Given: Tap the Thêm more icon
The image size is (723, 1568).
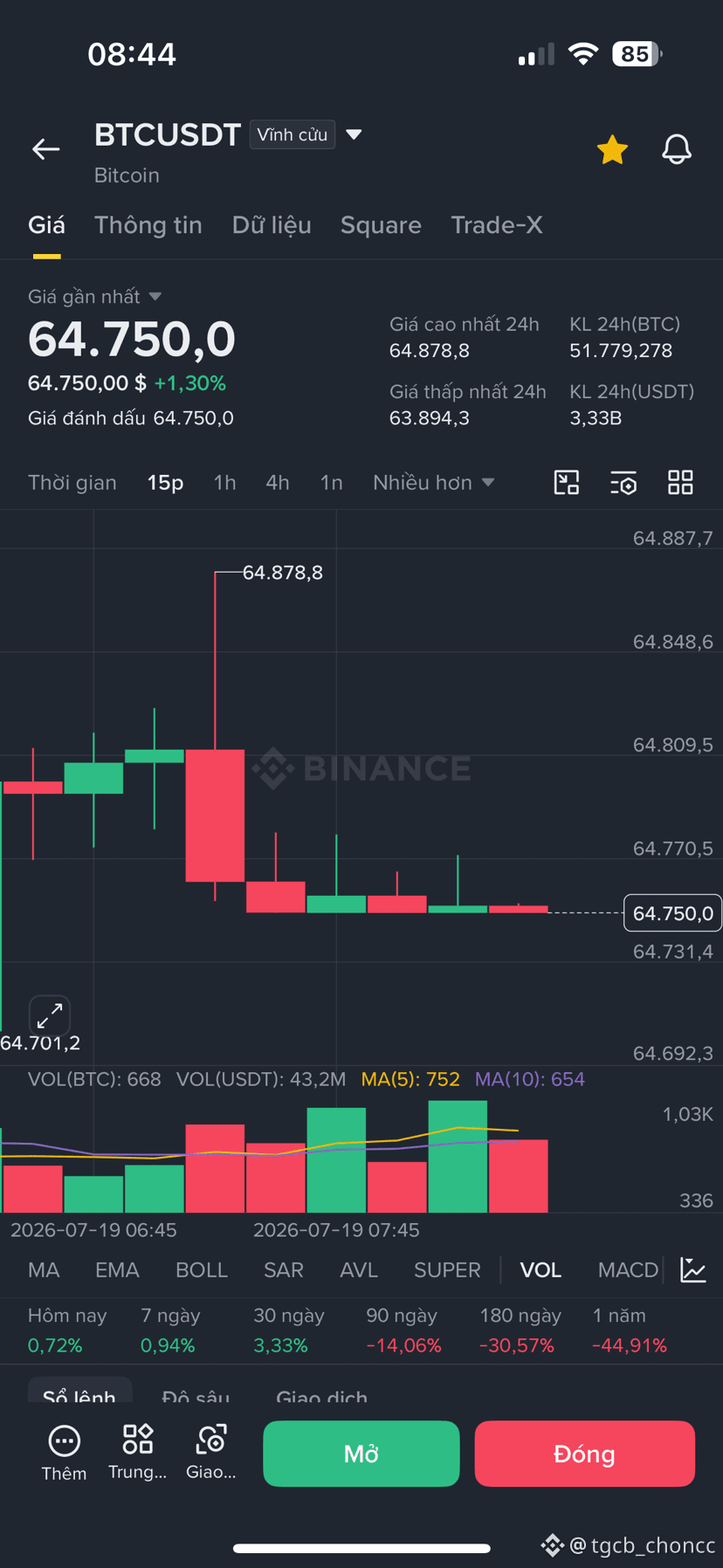Looking at the screenshot, I should (x=64, y=1453).
